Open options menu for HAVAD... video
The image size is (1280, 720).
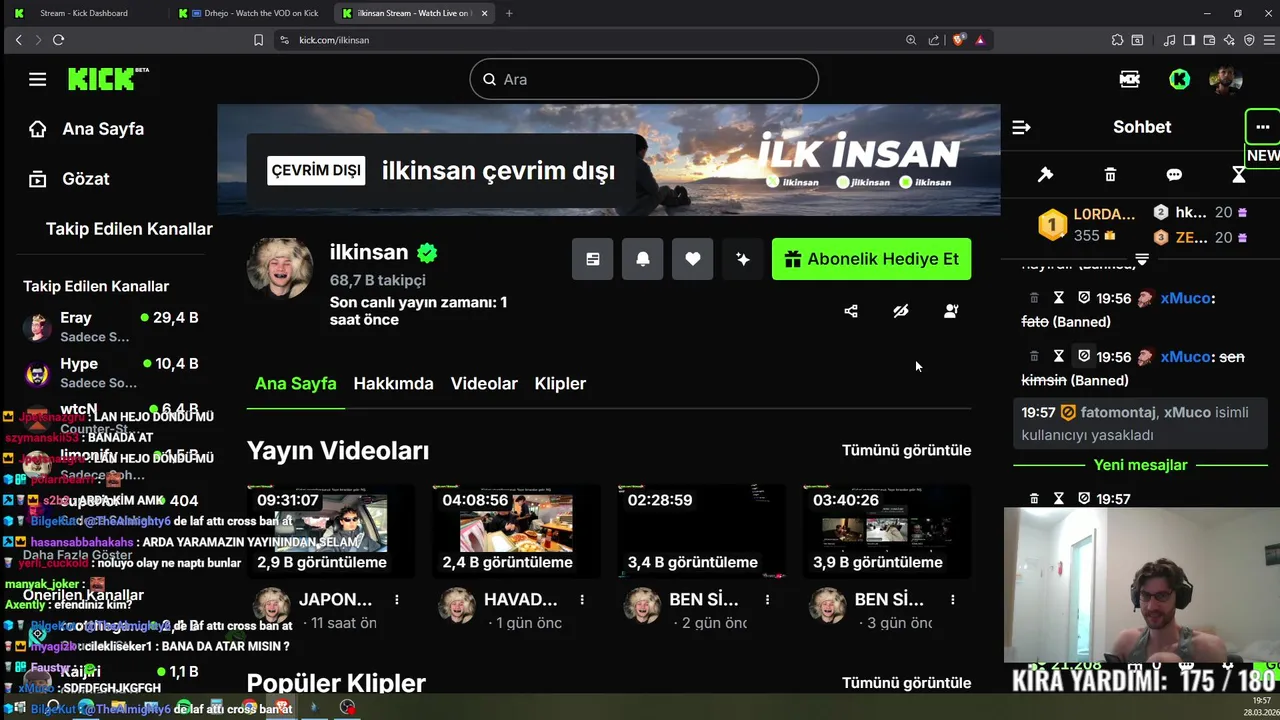pos(582,600)
